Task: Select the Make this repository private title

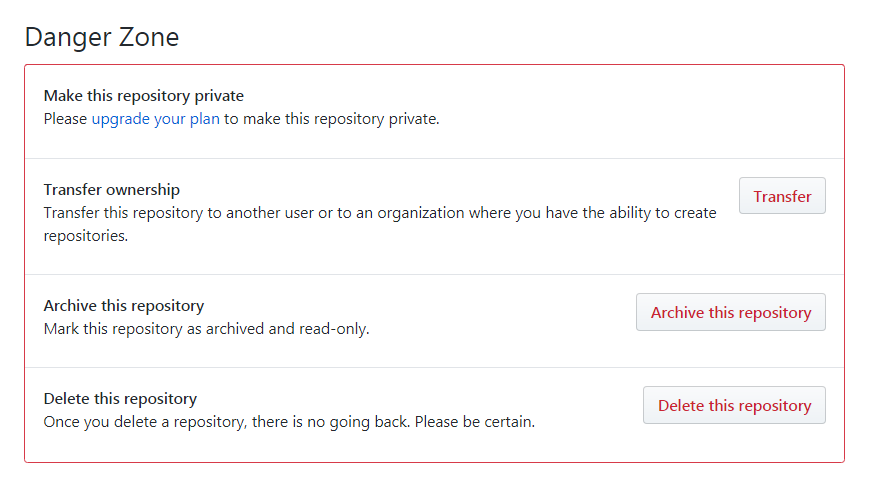Action: click(x=144, y=96)
